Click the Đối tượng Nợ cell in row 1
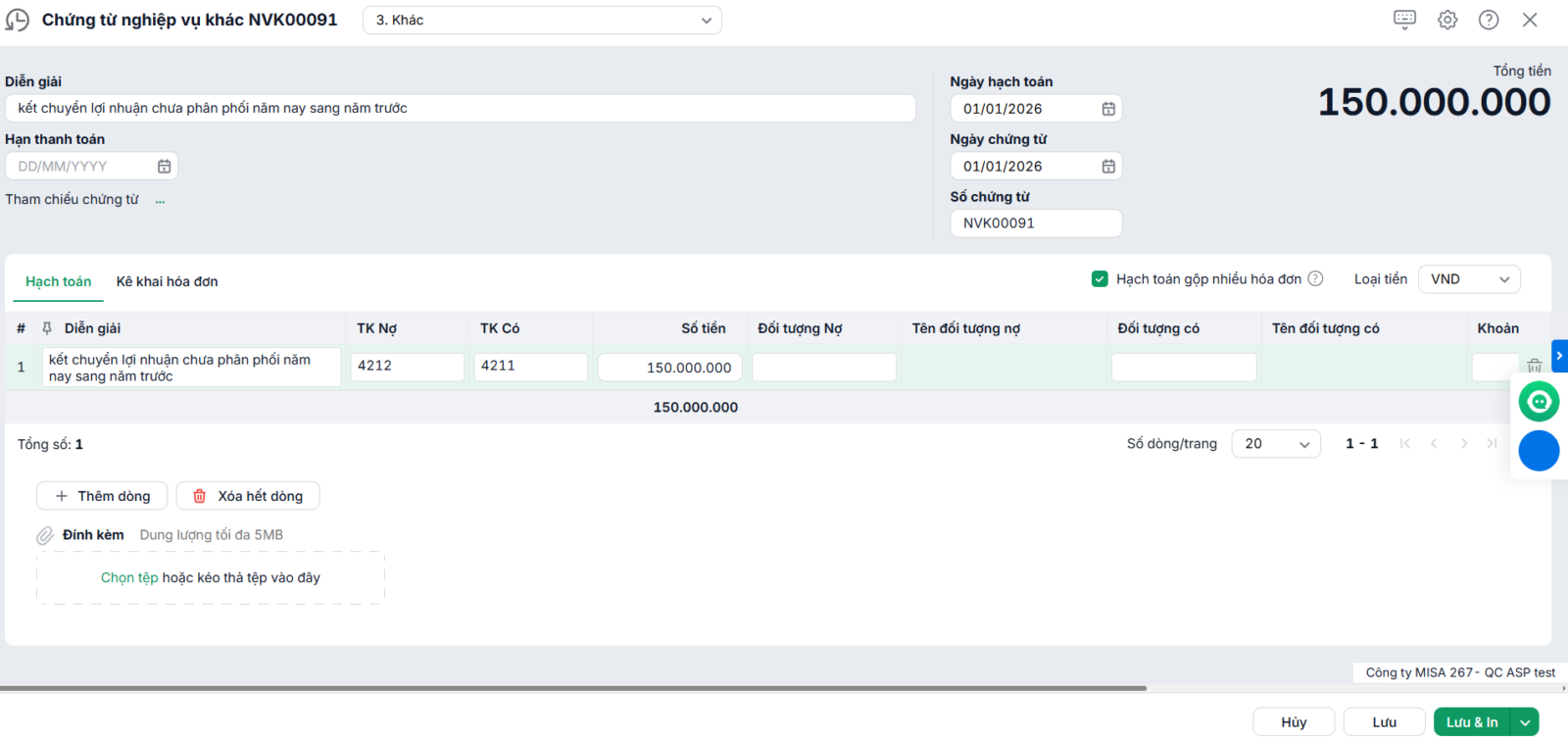The height and width of the screenshot is (741, 1568). point(824,368)
